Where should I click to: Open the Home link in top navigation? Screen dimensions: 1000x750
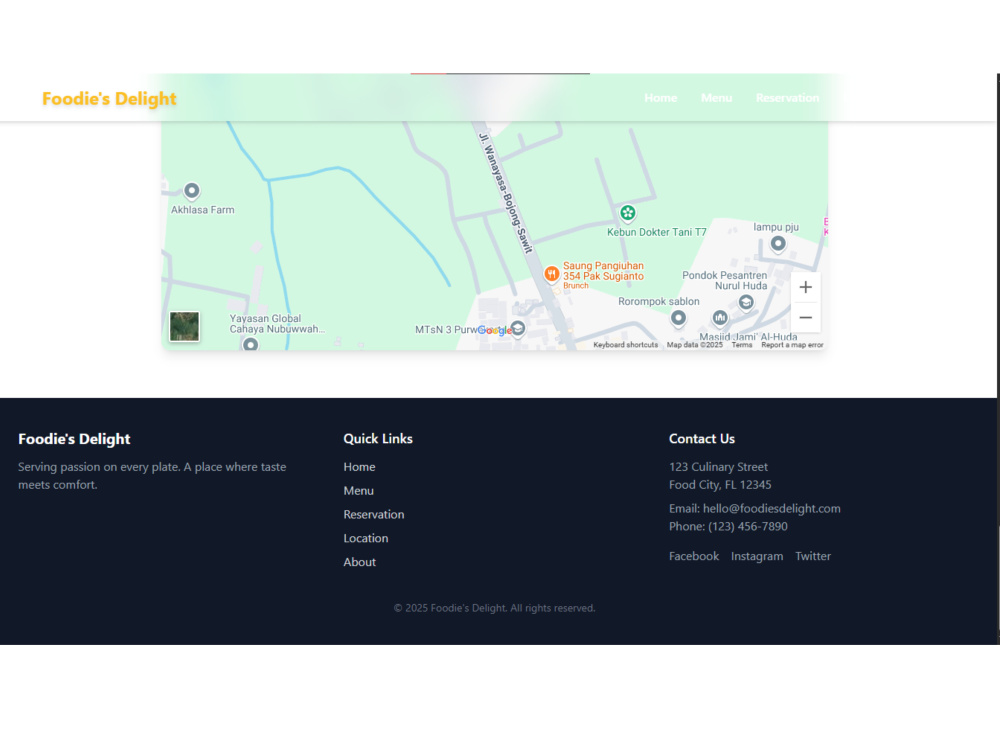point(660,98)
